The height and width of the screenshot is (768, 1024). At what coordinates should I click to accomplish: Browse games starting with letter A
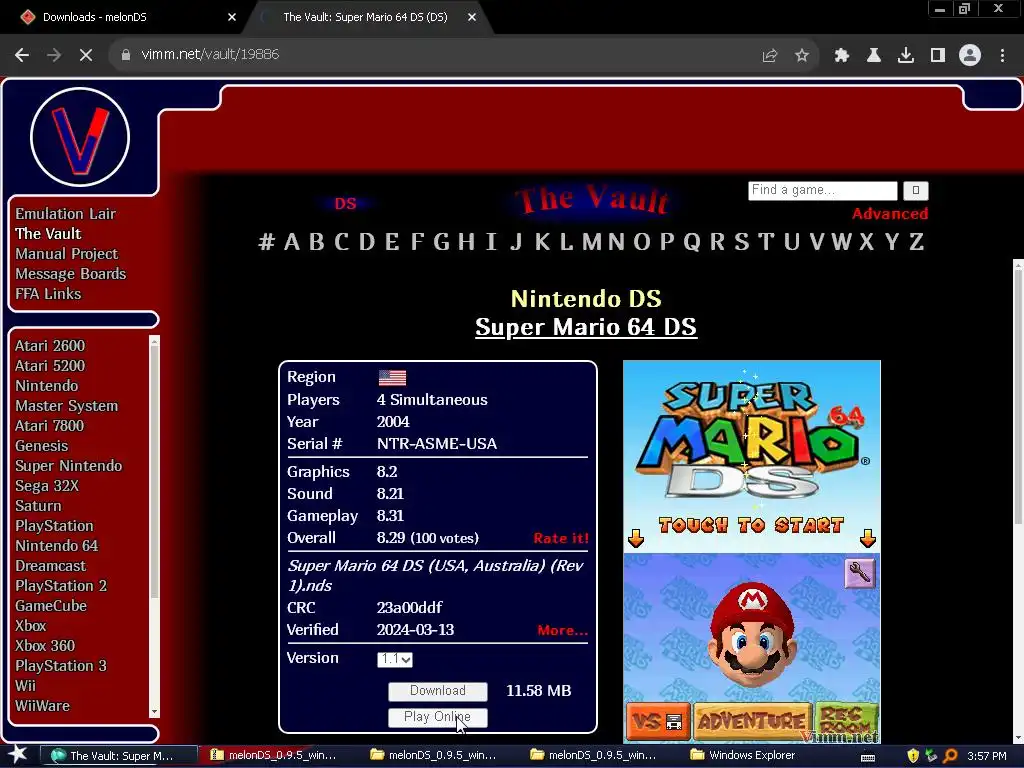pyautogui.click(x=292, y=242)
